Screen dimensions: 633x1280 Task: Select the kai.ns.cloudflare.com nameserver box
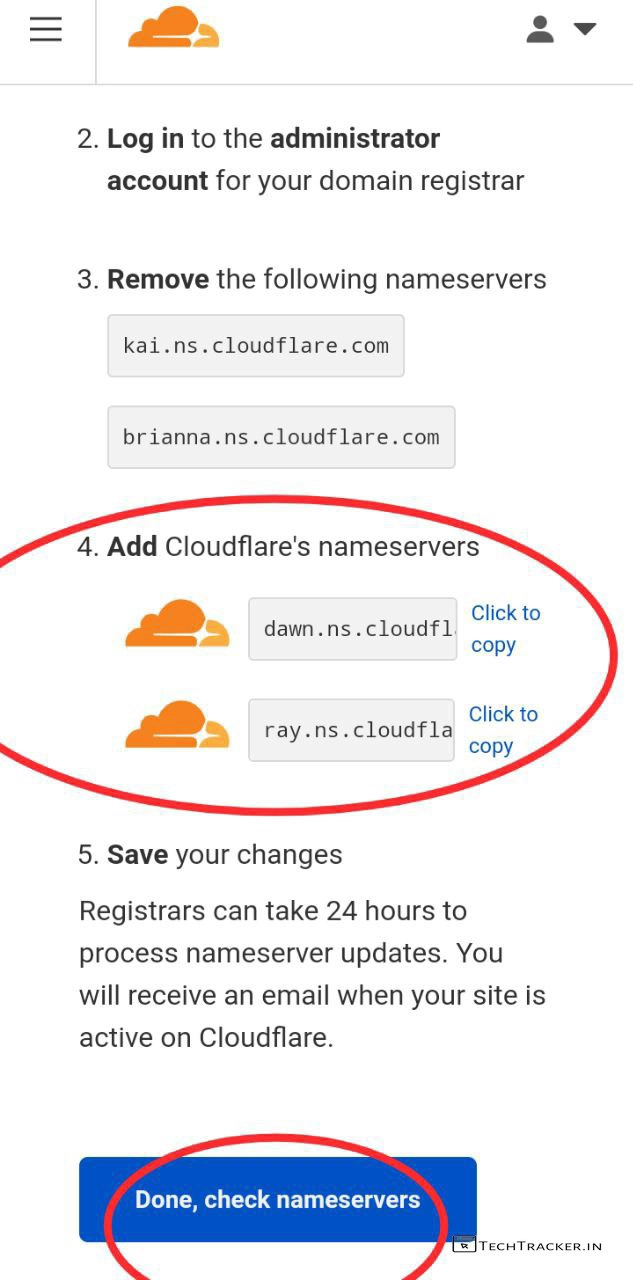click(x=256, y=346)
